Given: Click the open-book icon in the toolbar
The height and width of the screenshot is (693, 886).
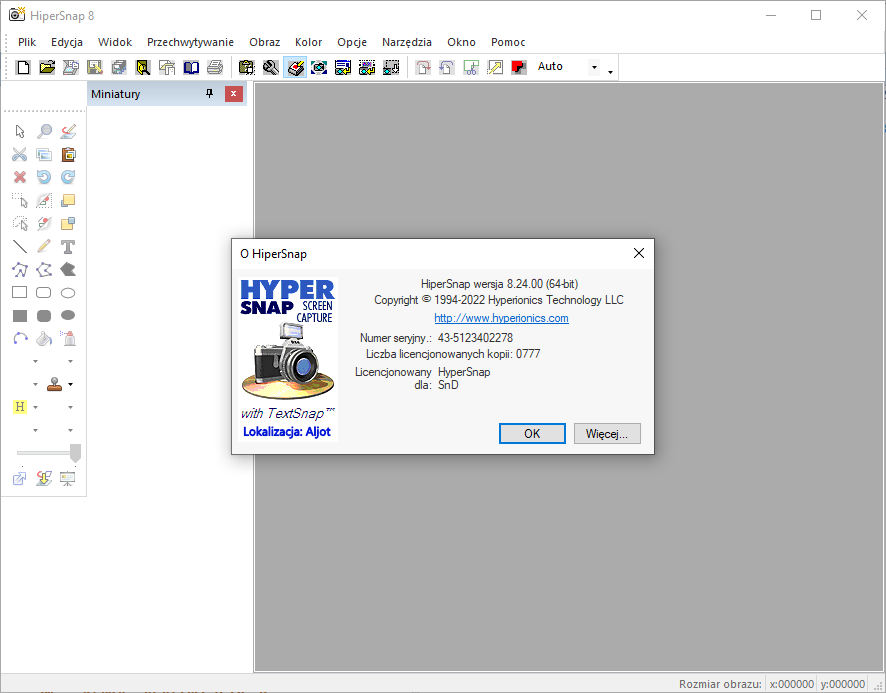Looking at the screenshot, I should [191, 68].
